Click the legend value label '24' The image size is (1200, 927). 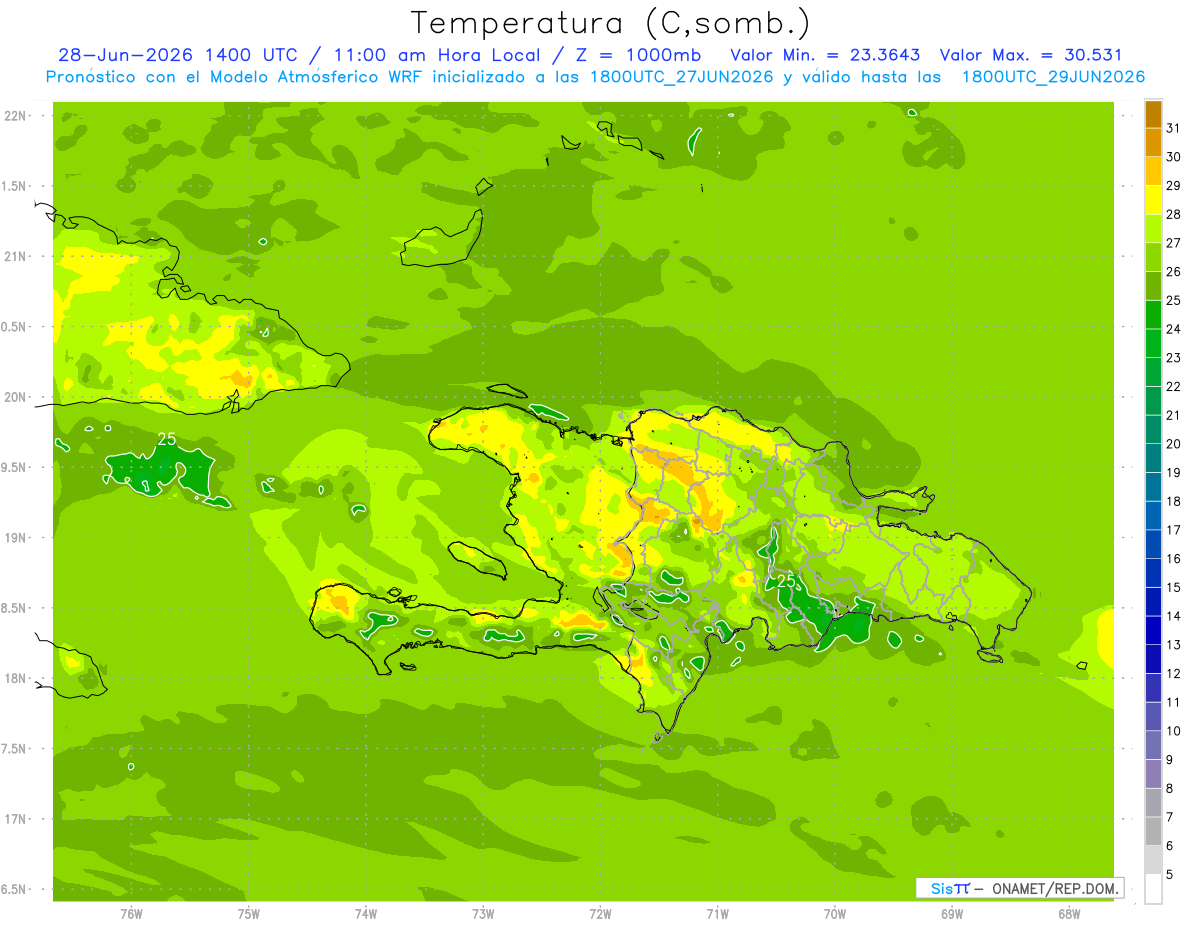1174,330
